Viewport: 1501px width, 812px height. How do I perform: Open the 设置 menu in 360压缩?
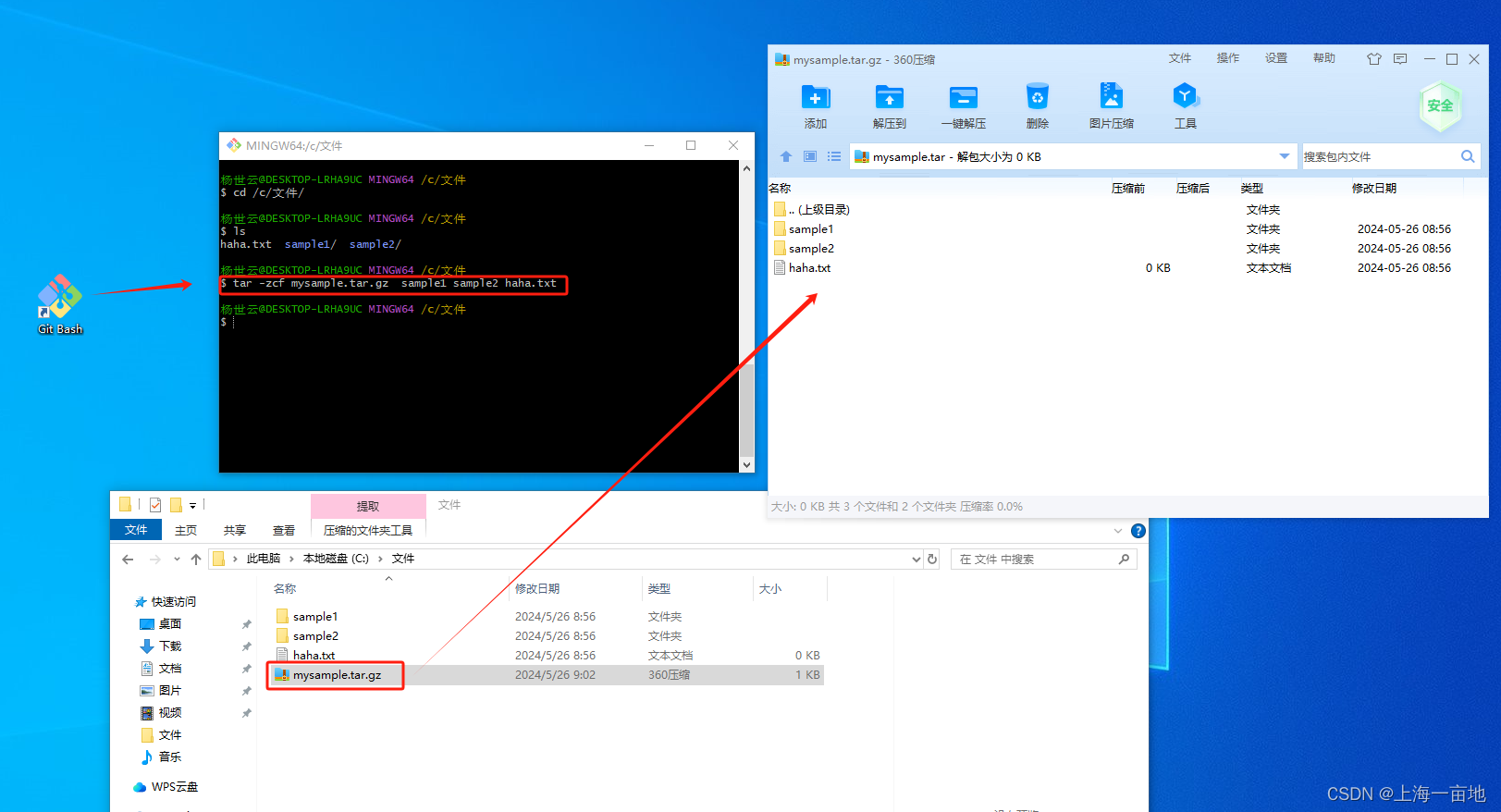click(1276, 58)
